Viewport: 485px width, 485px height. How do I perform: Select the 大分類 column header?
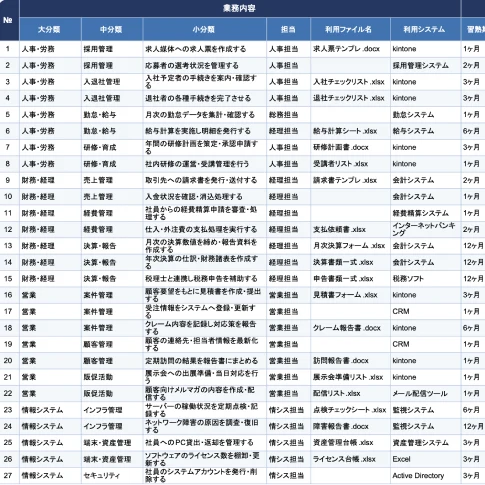point(50,29)
